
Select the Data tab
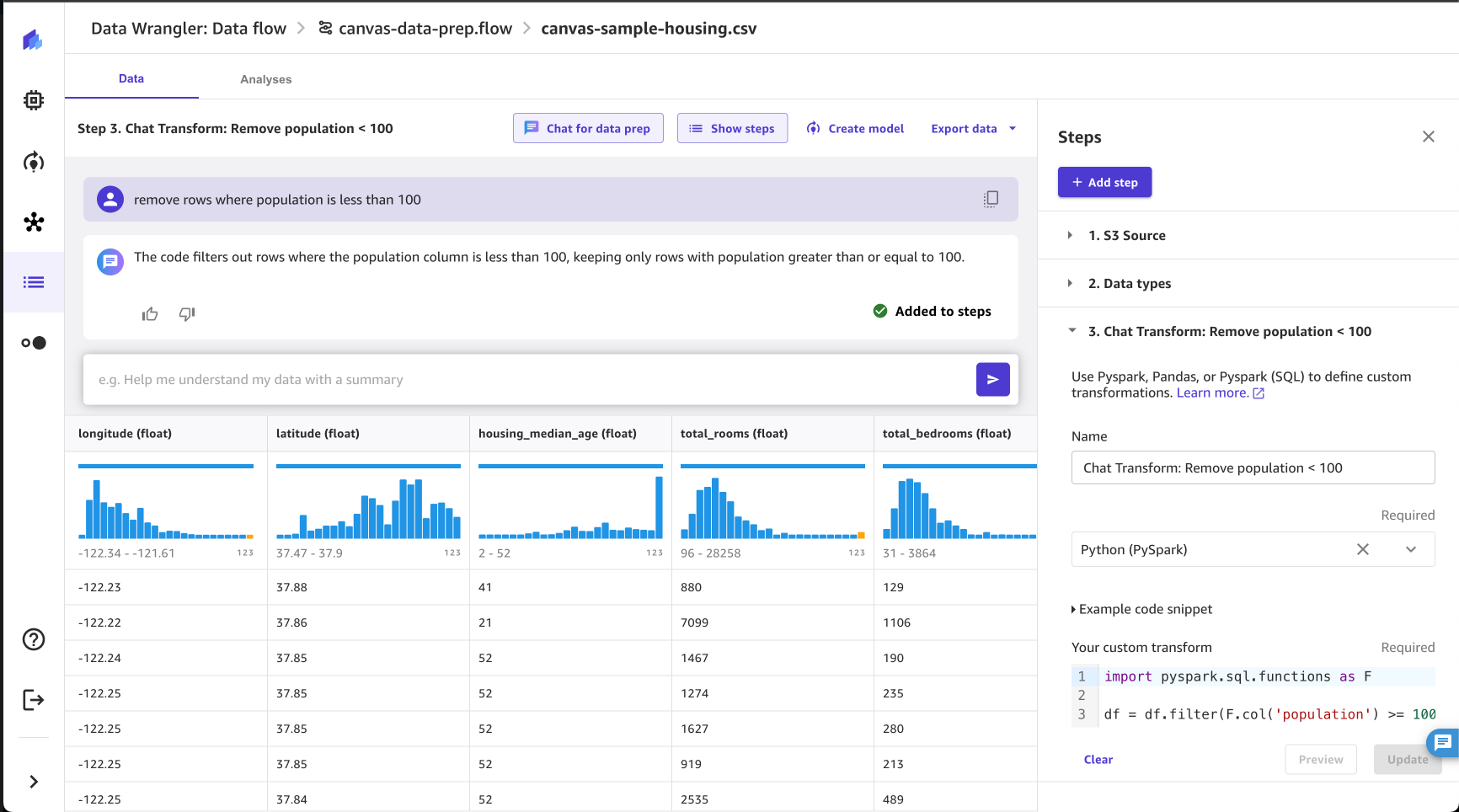[131, 78]
